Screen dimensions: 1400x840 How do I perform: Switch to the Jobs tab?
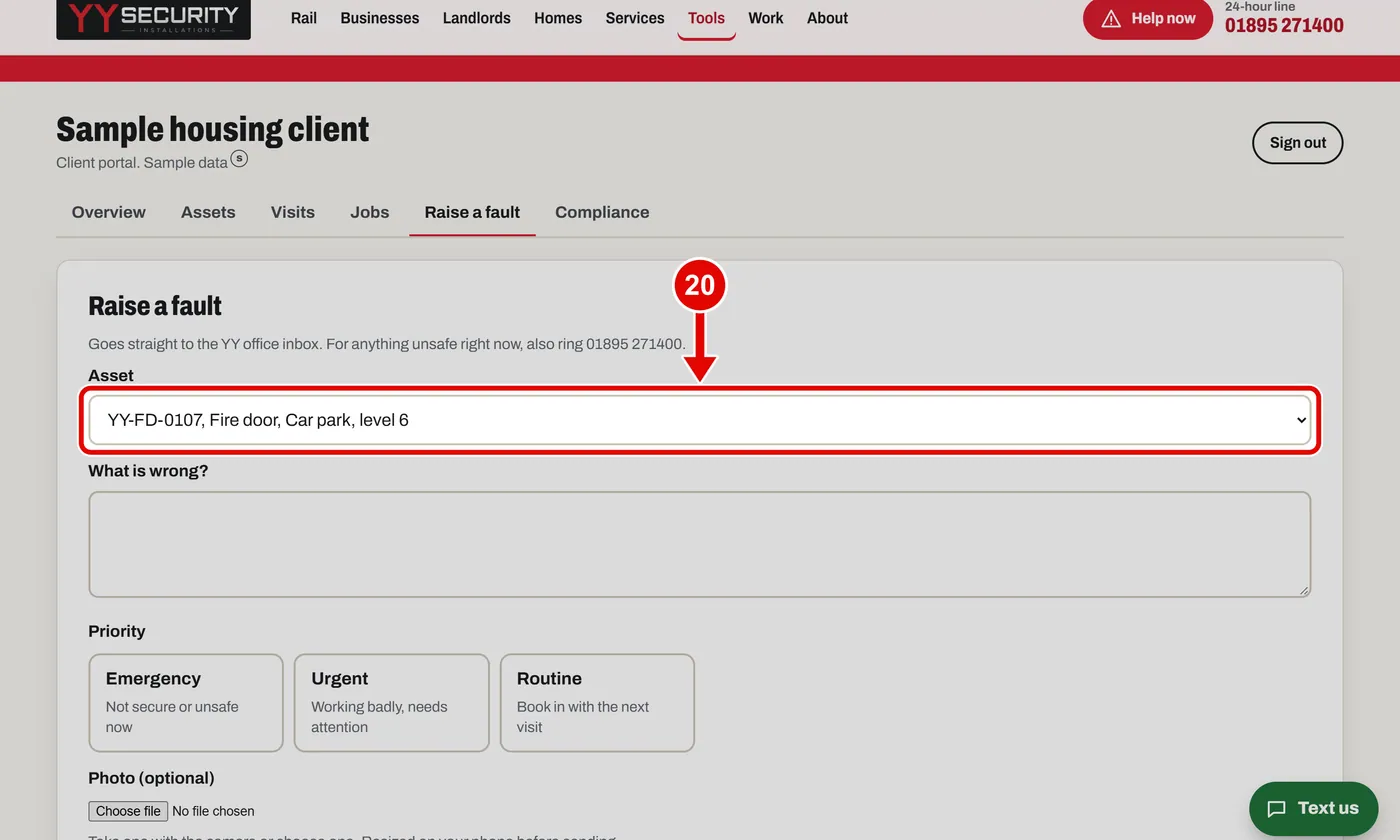(370, 212)
